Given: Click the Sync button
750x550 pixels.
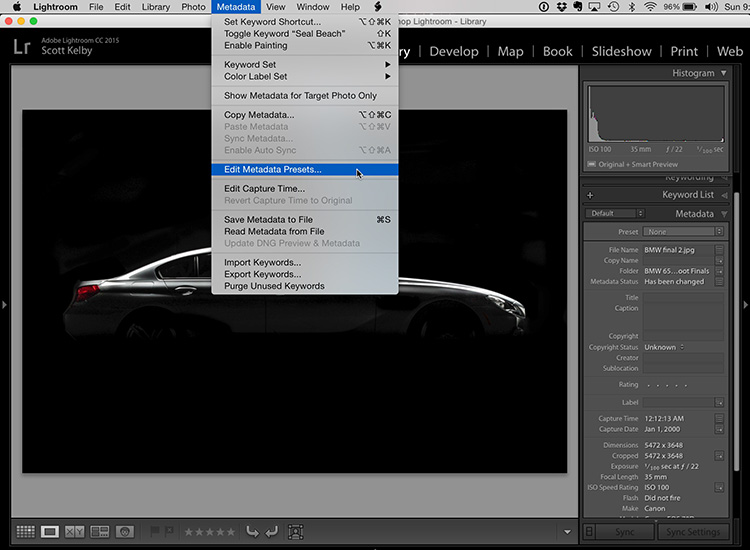Looking at the screenshot, I should point(624,532).
